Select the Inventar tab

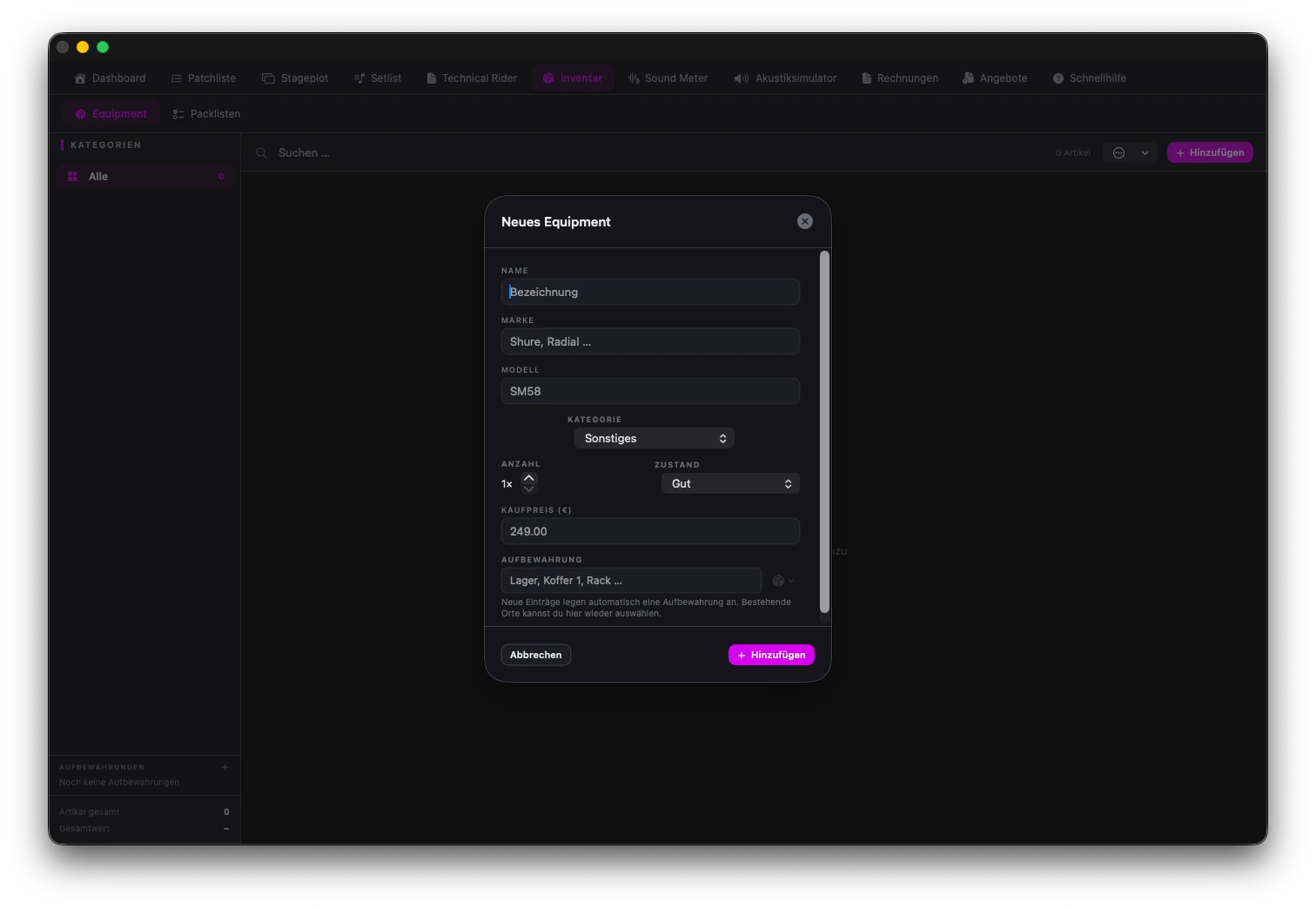pos(573,78)
